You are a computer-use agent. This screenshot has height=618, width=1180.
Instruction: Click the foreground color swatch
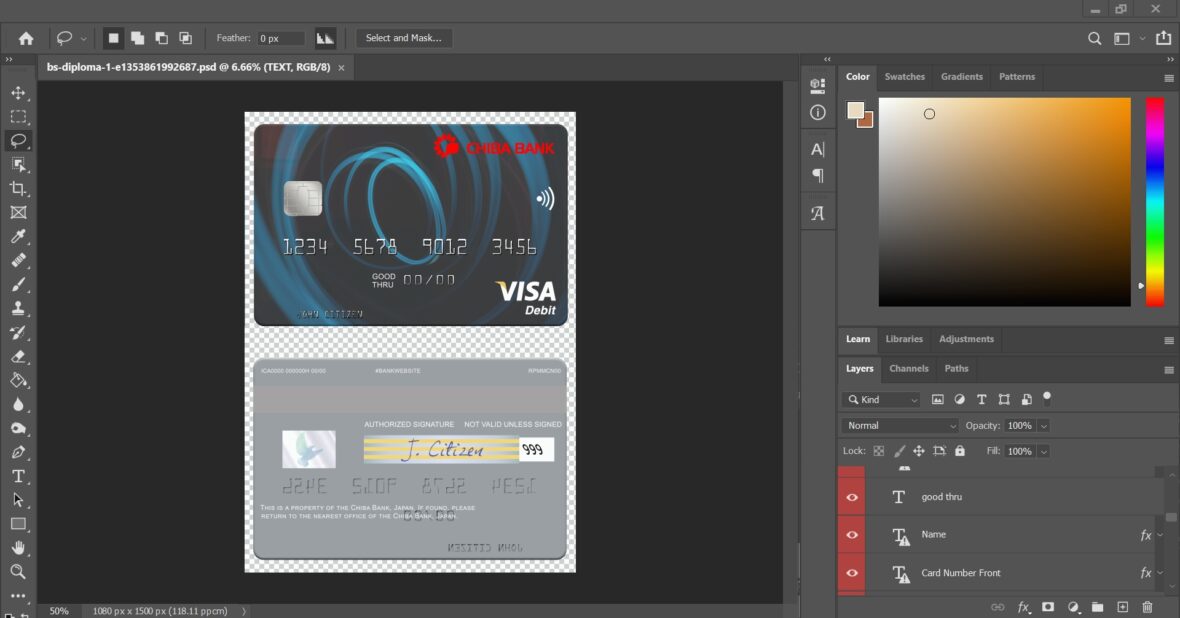pyautogui.click(x=855, y=111)
